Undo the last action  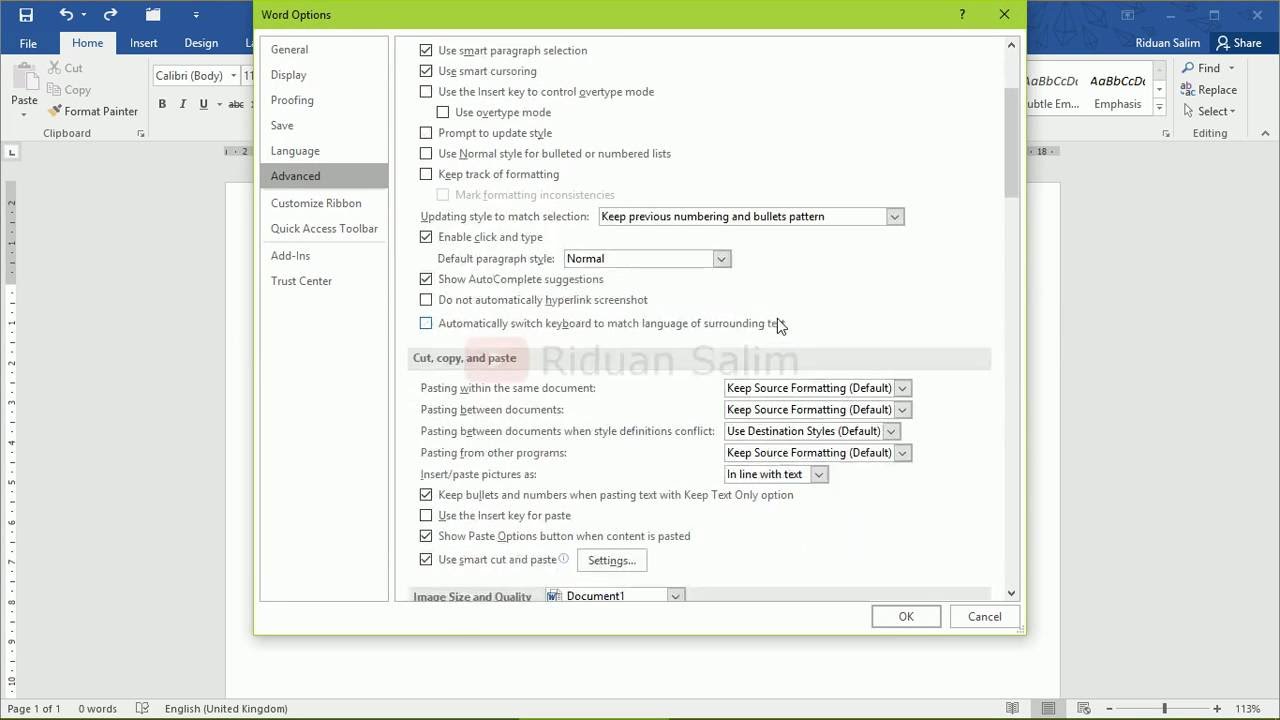coord(66,14)
